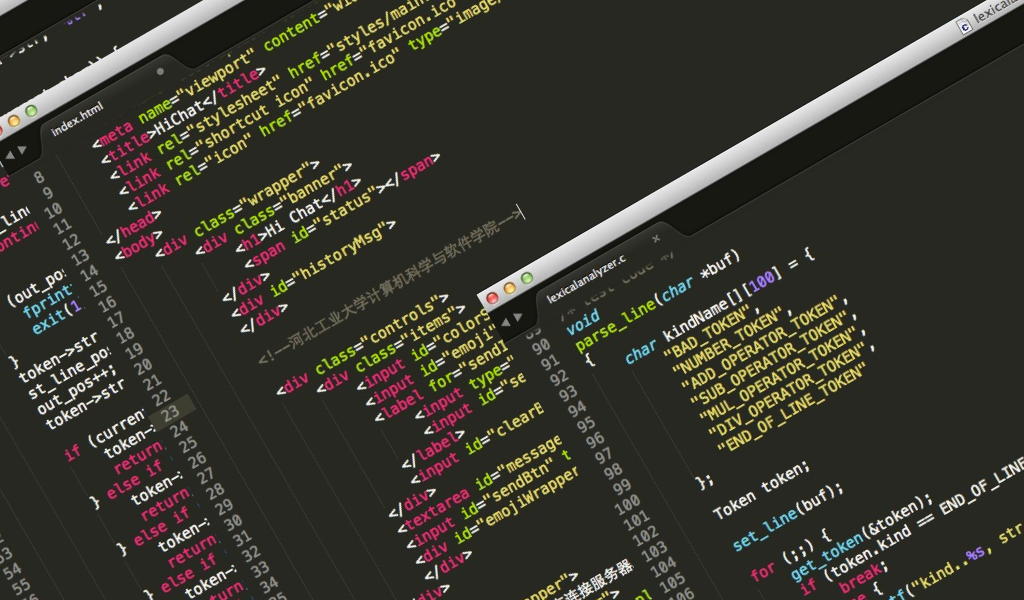Click the "message id value on textarea line
This screenshot has height=600, width=1024.
(528, 455)
